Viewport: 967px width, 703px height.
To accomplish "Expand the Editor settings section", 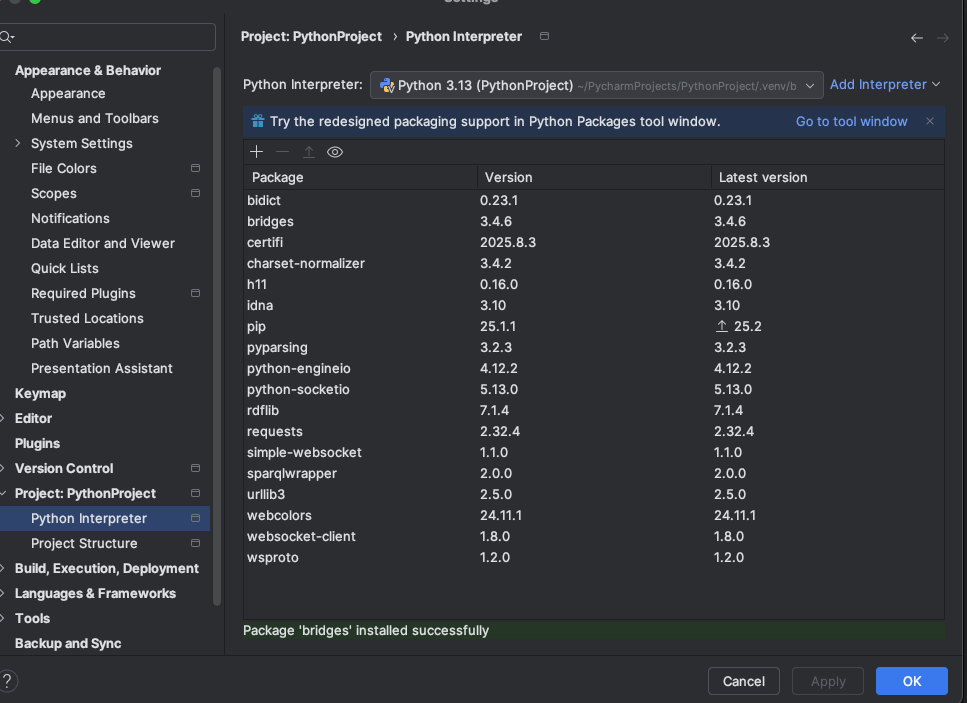I will click(x=2, y=418).
